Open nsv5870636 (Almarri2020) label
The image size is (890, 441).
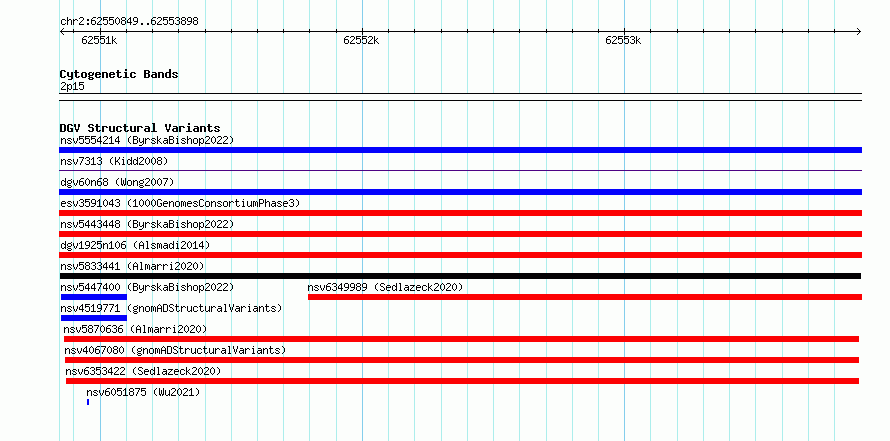pos(135,329)
